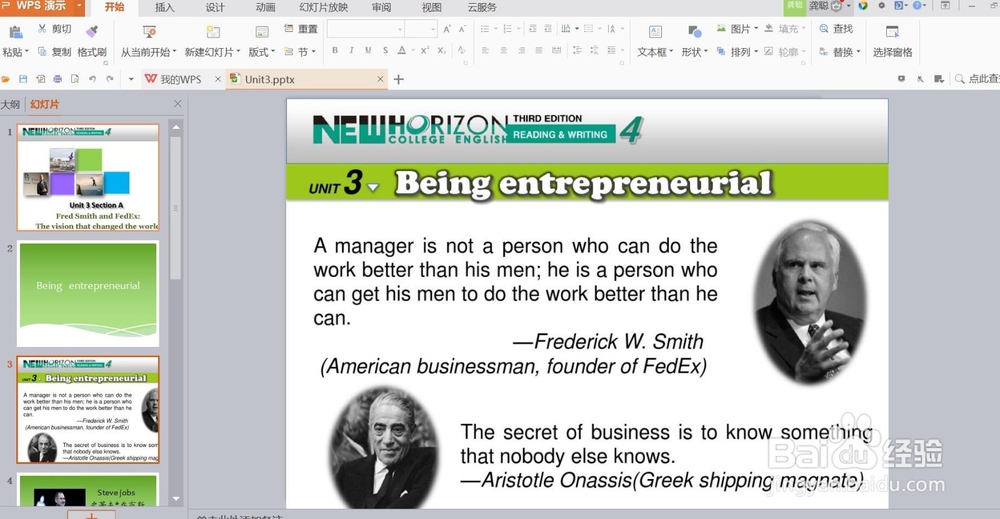Click the Replace (替换) button
The height and width of the screenshot is (519, 1000).
pyautogui.click(x=840, y=52)
